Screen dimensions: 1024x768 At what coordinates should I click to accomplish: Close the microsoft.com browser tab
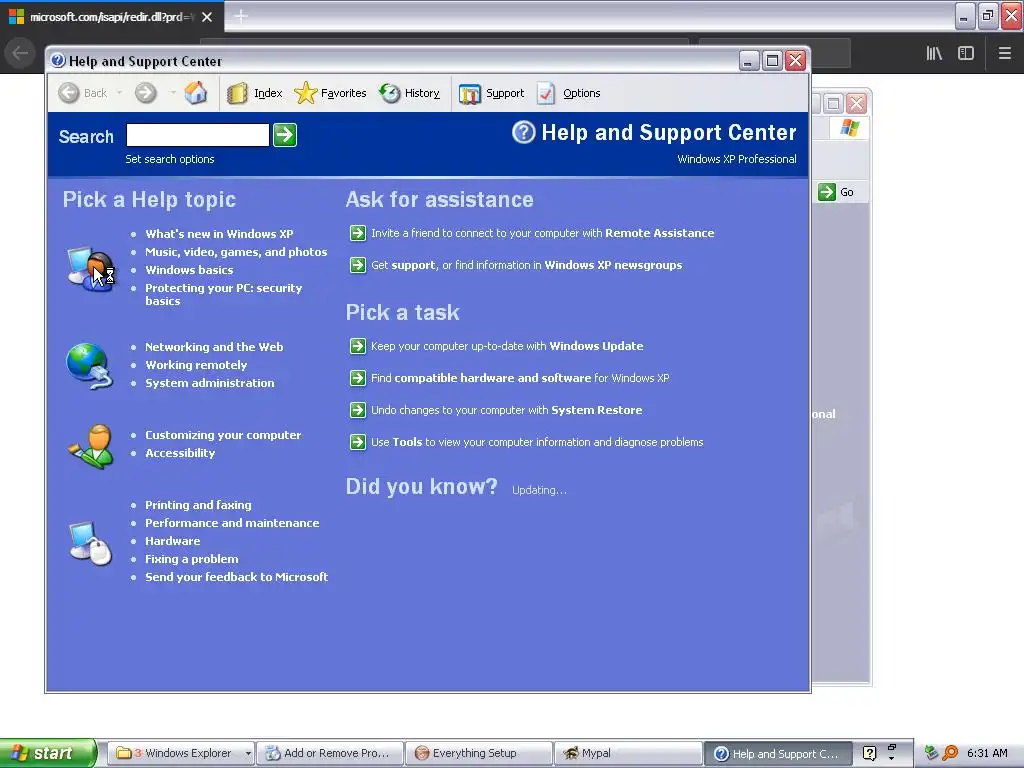click(x=207, y=17)
